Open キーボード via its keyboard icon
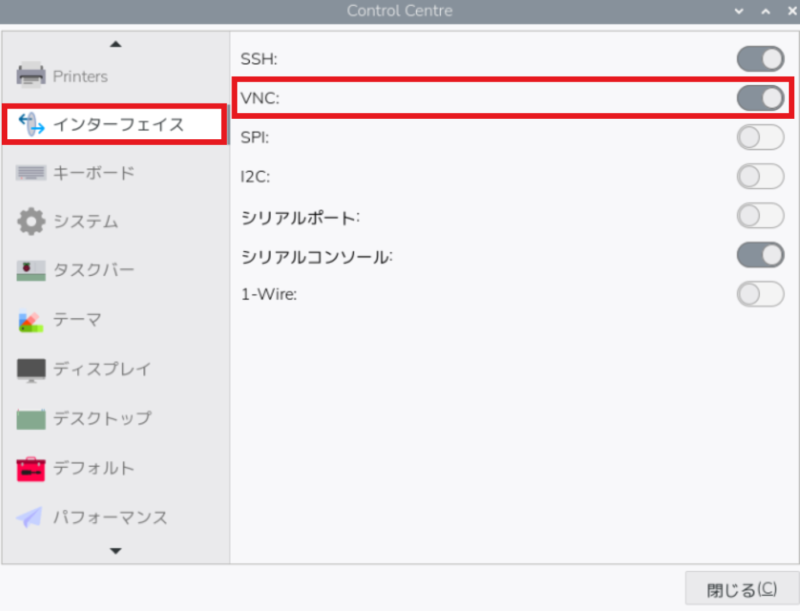Screen dimensions: 800x611 pos(31,173)
